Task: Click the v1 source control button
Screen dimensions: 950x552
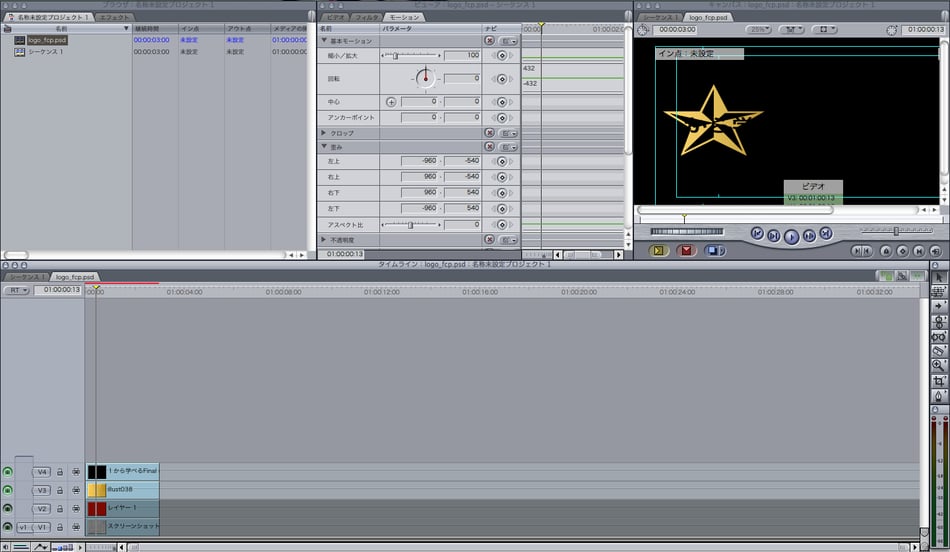Action: tap(23, 528)
